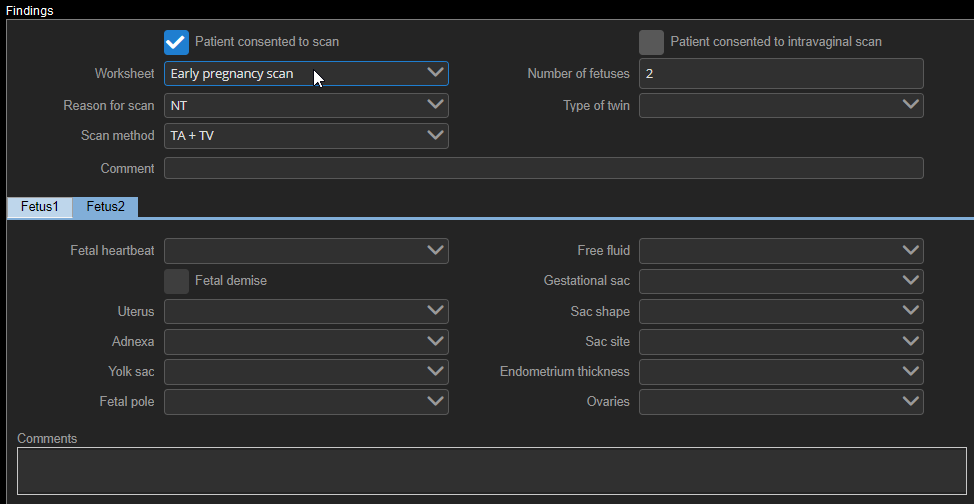Image resolution: width=974 pixels, height=504 pixels.
Task: Switch to the Fetus1 tab
Action: (x=40, y=207)
